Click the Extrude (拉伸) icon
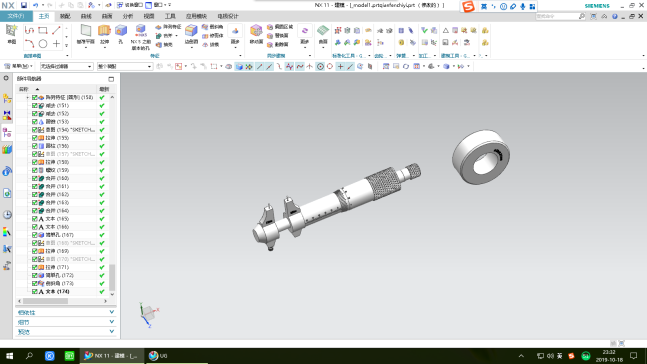The height and width of the screenshot is (364, 647). coord(104,31)
